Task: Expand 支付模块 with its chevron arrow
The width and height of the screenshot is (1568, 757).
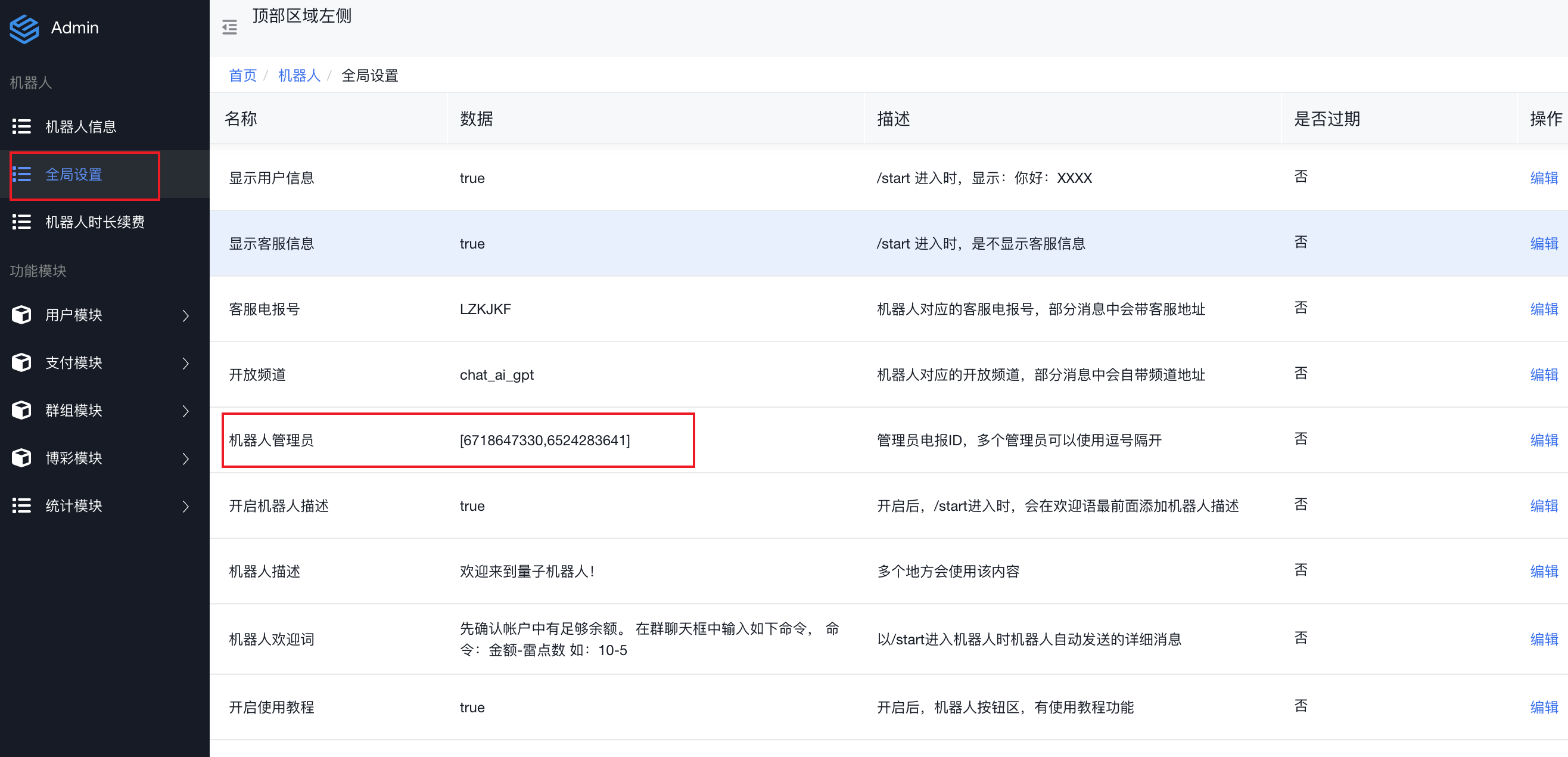Action: click(x=186, y=363)
